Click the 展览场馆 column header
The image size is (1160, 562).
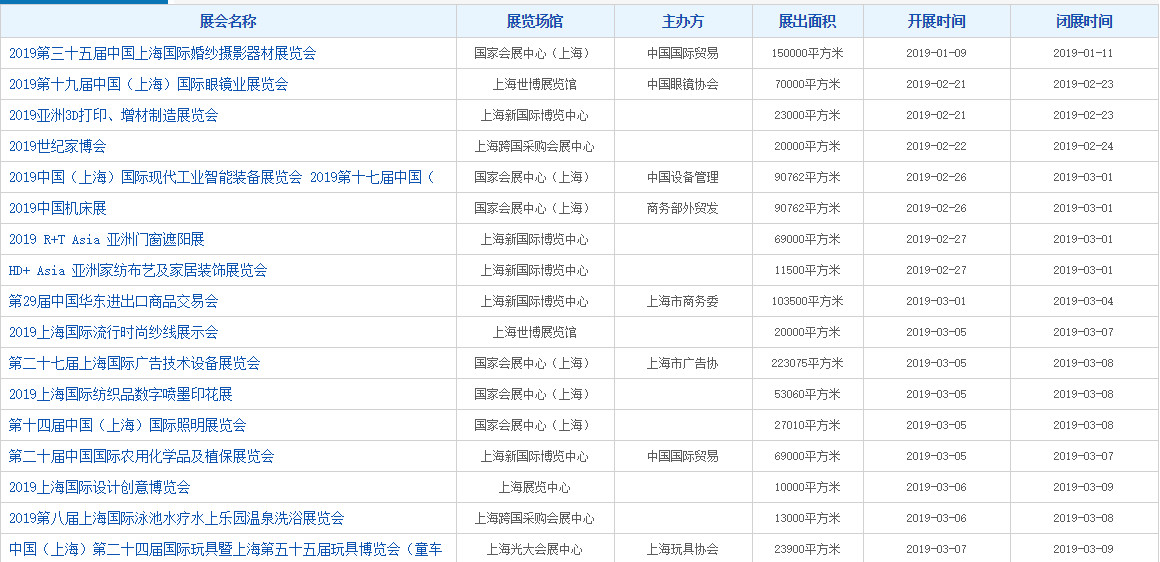tap(535, 21)
